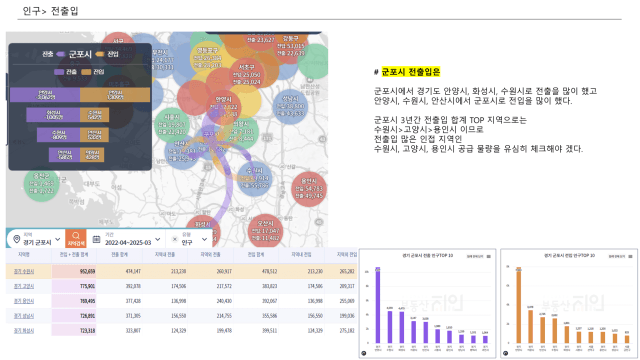This screenshot has width=640, height=360.
Task: Click the 오산시 bubble on the map
Action: 266,230
